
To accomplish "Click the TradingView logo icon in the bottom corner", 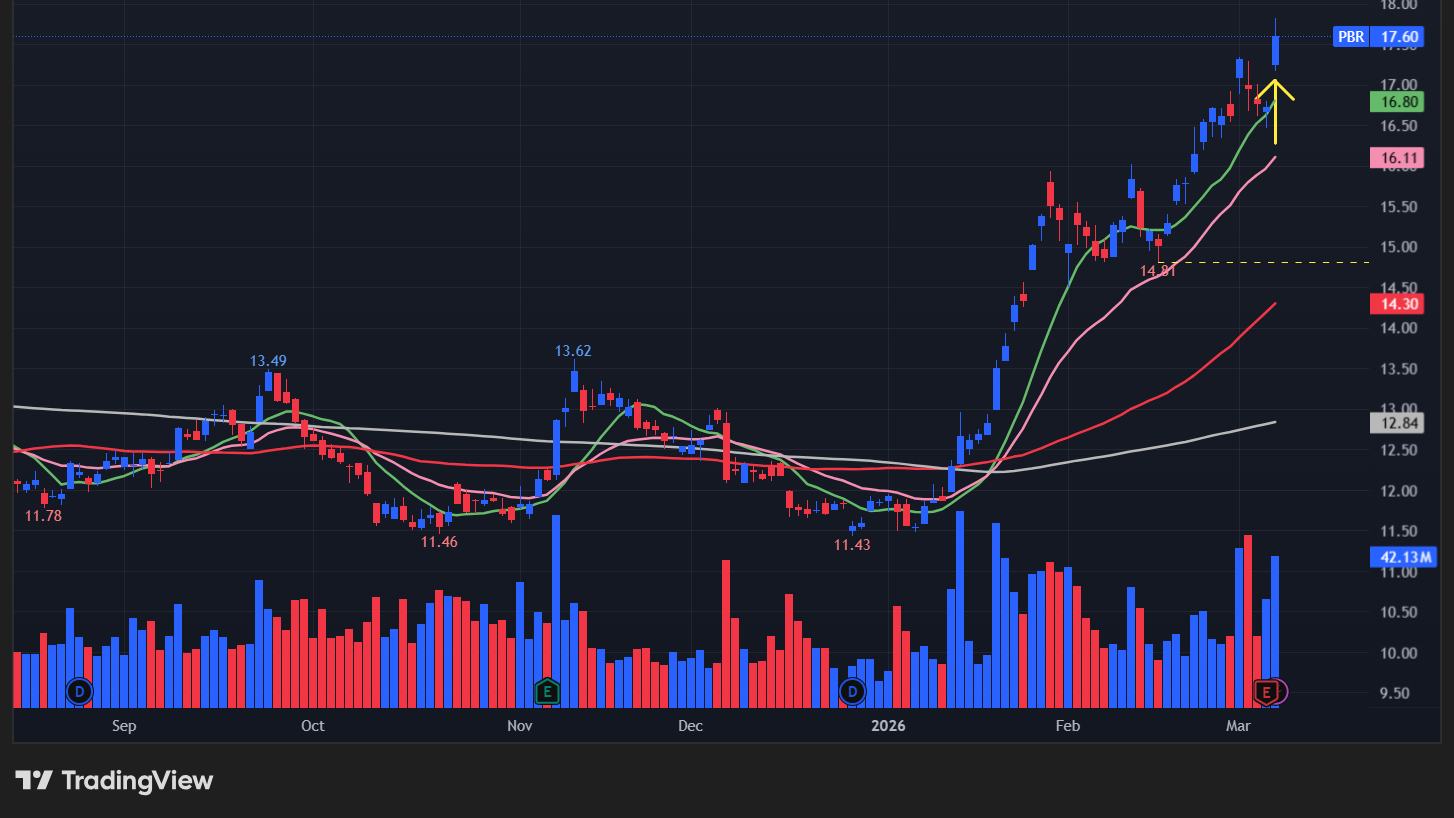I will pyautogui.click(x=33, y=781).
